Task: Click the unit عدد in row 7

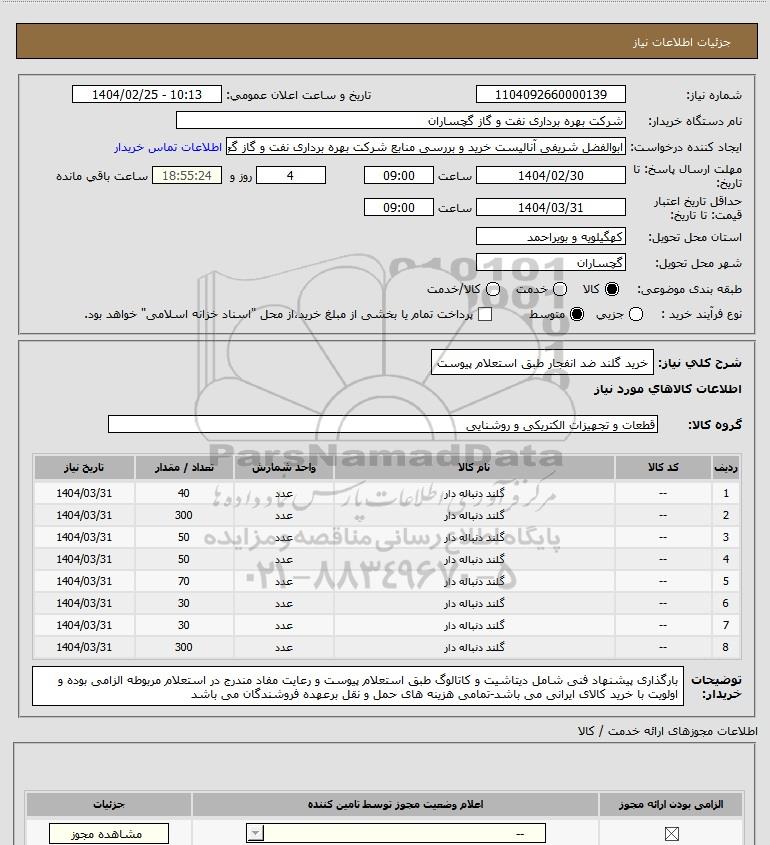Action: [x=284, y=625]
